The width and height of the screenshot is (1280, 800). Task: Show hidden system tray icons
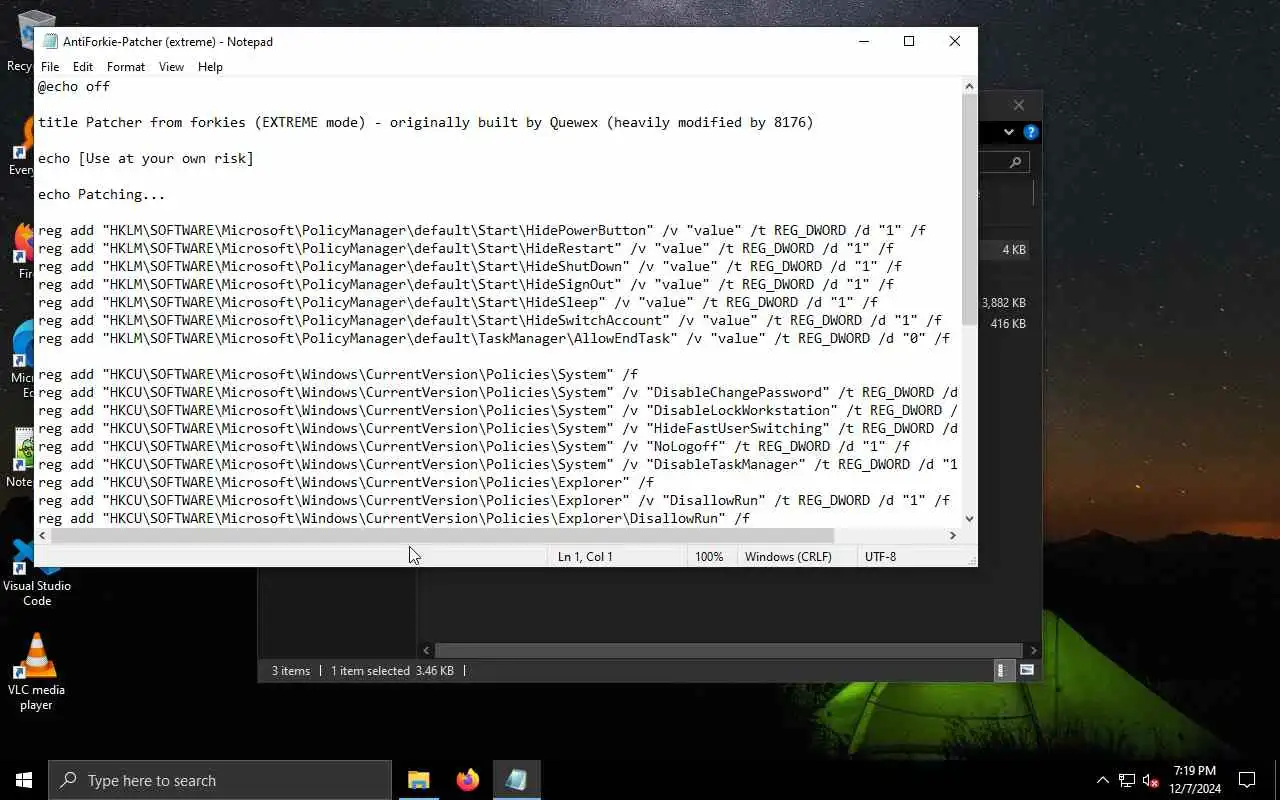coord(1102,780)
